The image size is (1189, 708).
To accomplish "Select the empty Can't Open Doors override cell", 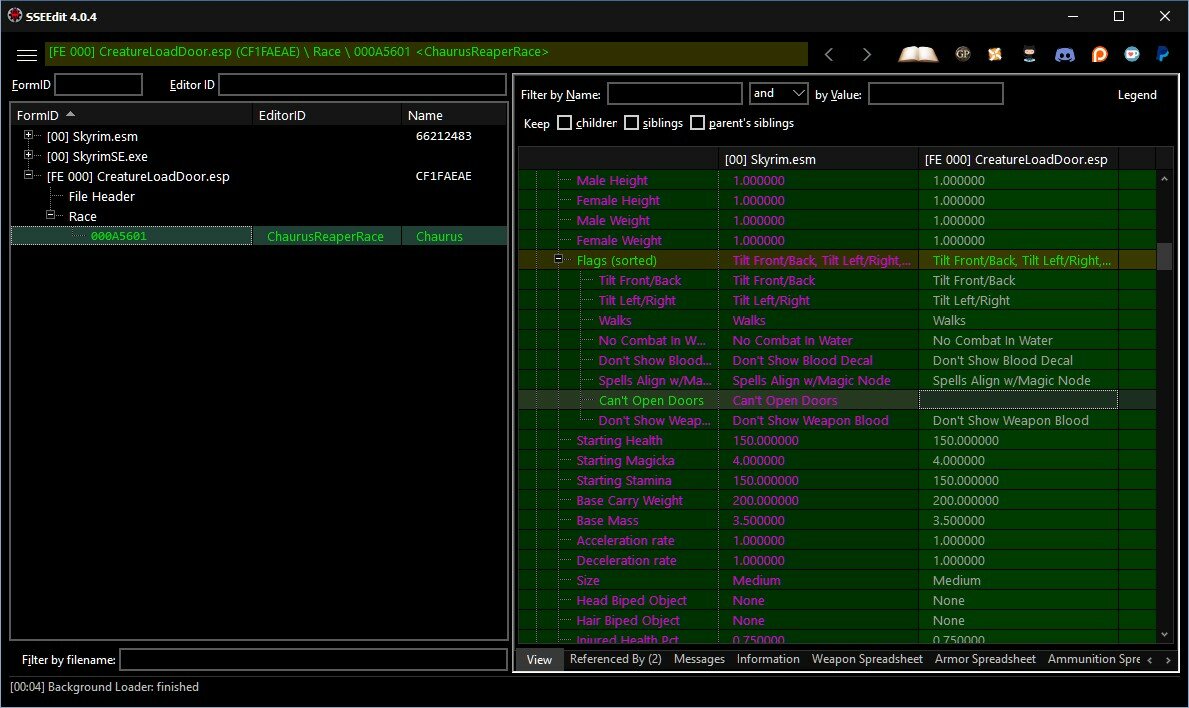I will point(1018,399).
